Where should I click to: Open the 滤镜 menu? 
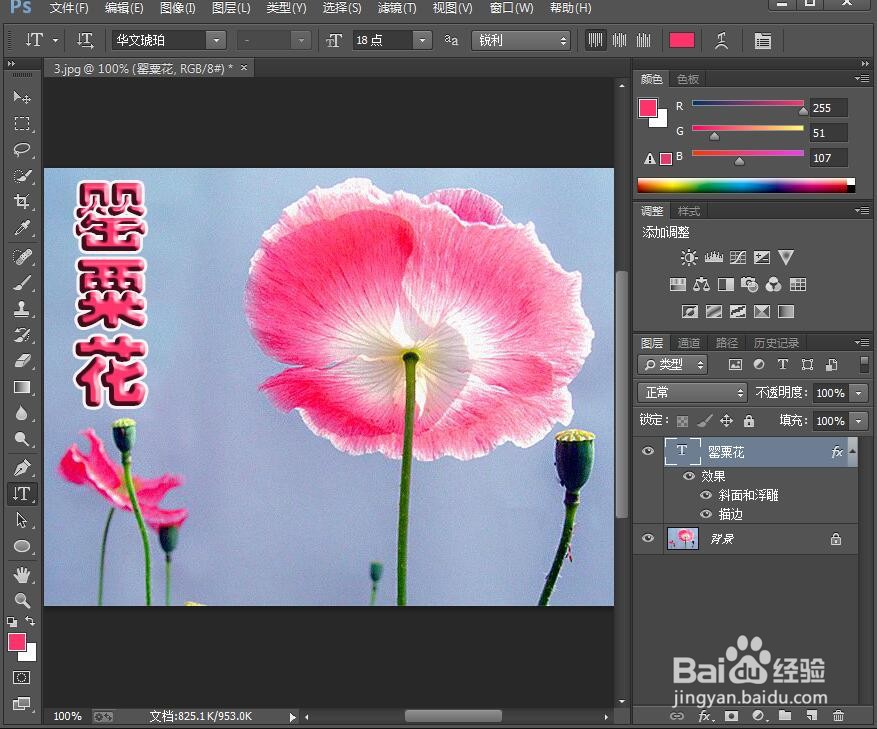(396, 8)
